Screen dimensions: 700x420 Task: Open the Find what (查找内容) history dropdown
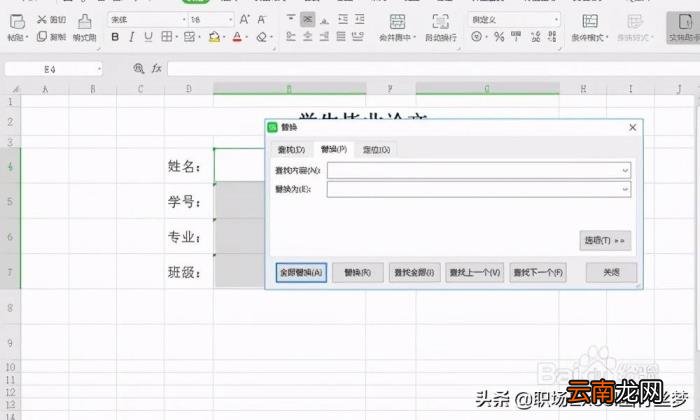[625, 170]
